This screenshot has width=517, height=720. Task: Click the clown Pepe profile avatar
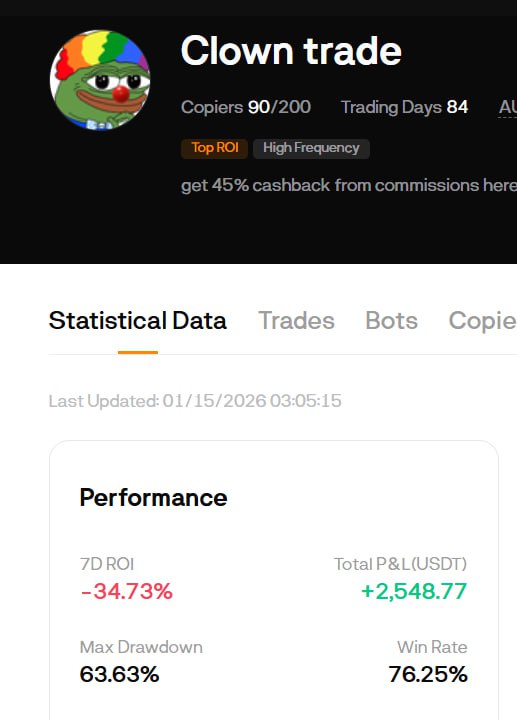[x=100, y=80]
